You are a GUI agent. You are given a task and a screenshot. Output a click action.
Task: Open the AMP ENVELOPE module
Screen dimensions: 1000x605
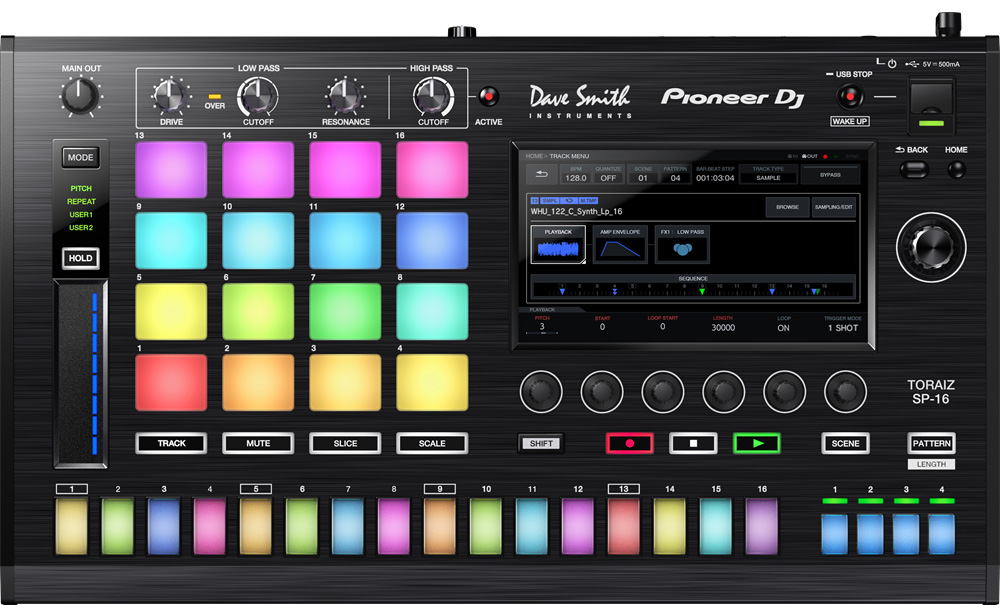pyautogui.click(x=620, y=244)
